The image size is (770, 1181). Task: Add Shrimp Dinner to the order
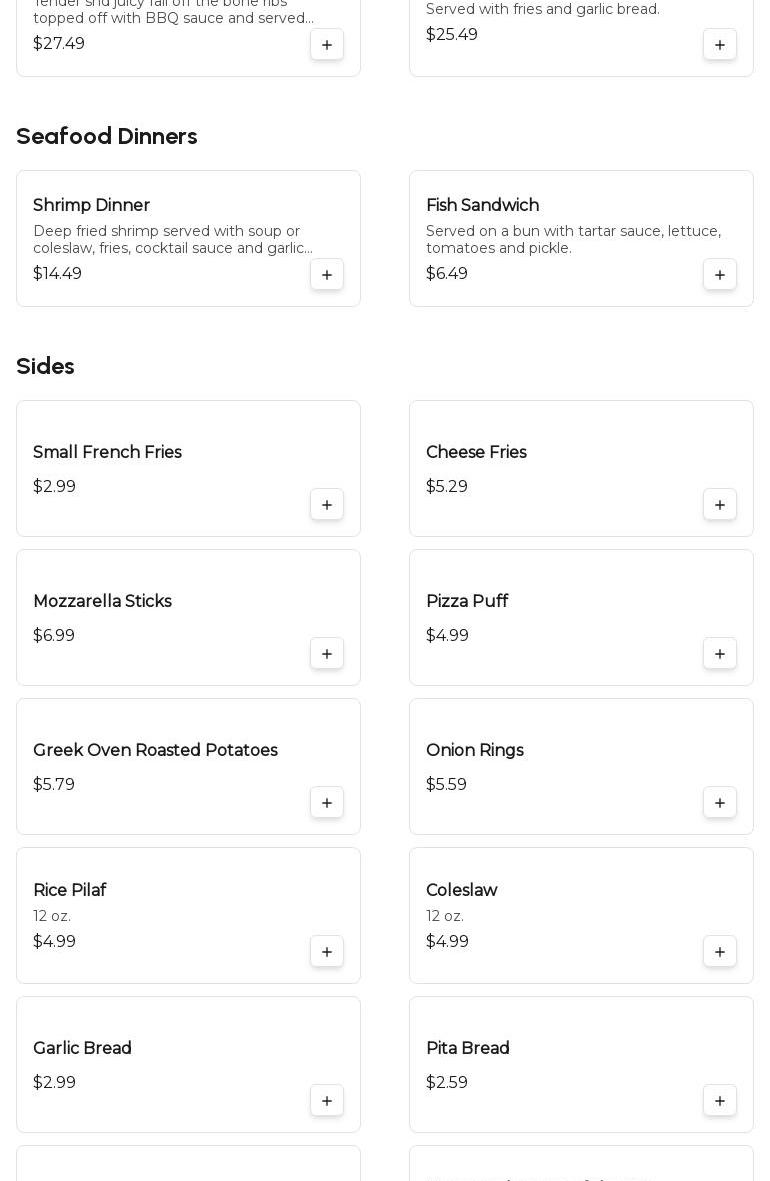click(327, 275)
